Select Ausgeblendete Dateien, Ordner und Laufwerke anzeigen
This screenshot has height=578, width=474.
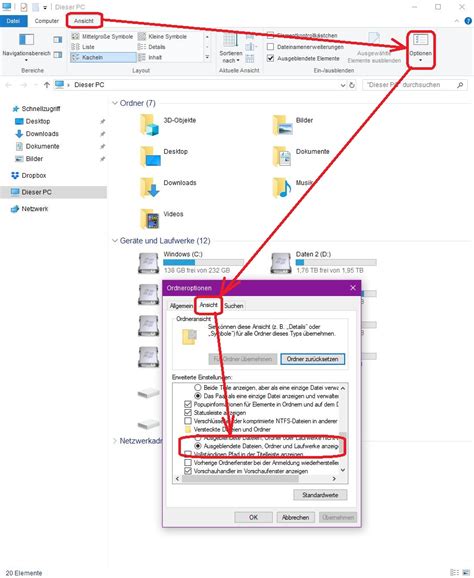(198, 446)
